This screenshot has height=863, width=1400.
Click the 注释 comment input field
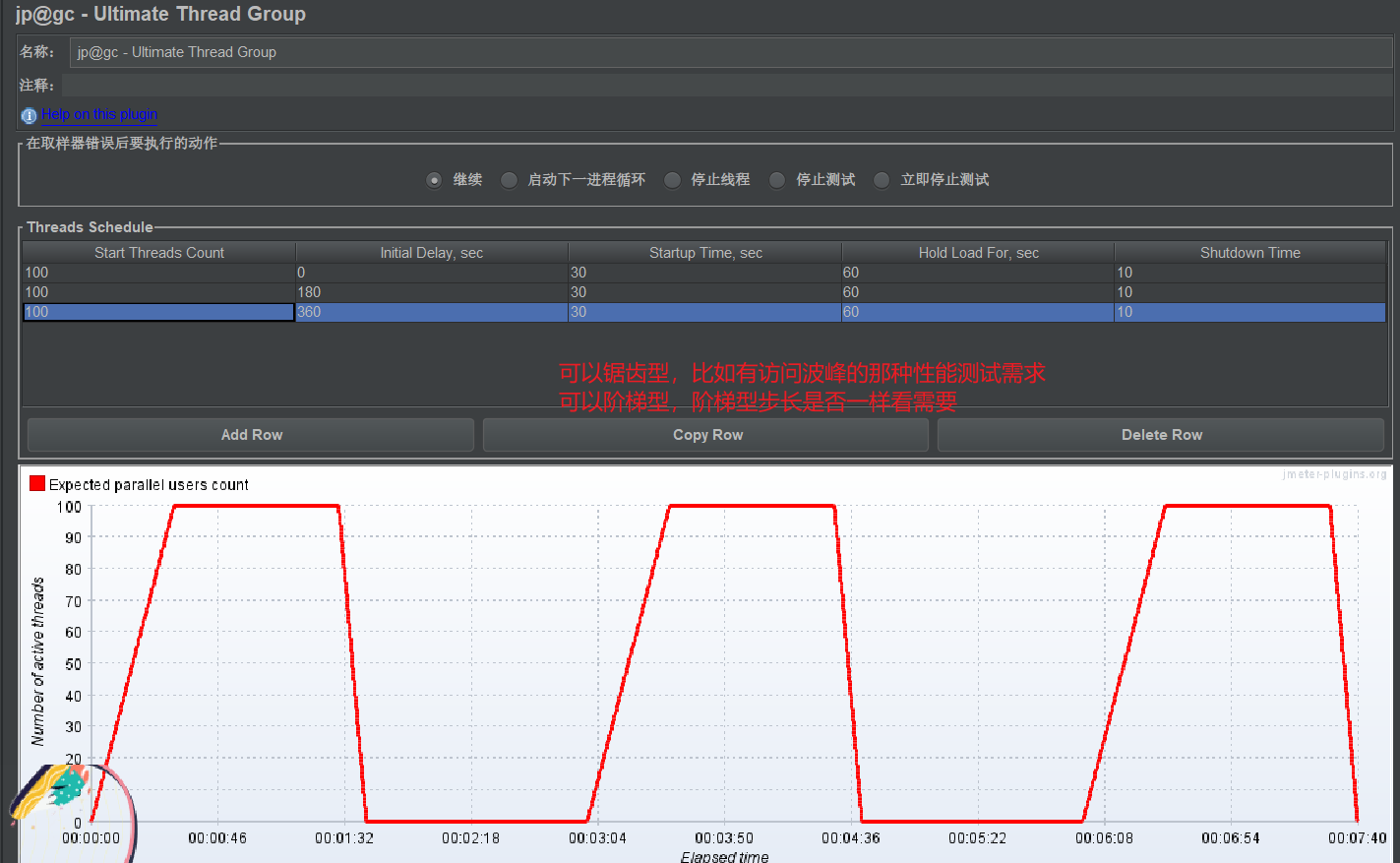point(727,86)
